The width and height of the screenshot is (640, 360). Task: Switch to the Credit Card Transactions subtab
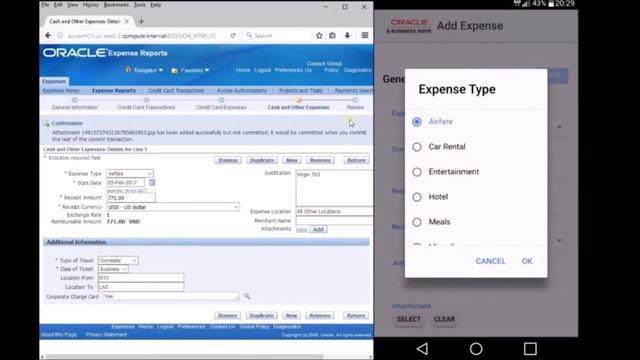pos(176,90)
